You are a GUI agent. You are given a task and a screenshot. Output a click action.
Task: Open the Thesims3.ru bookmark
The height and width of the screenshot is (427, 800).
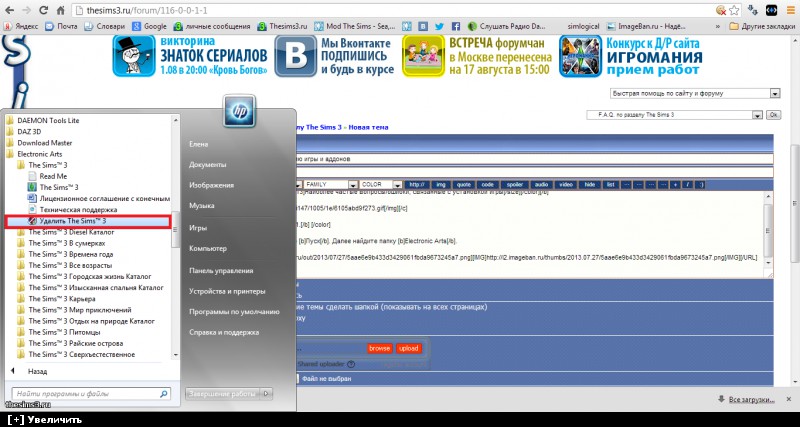pos(282,26)
